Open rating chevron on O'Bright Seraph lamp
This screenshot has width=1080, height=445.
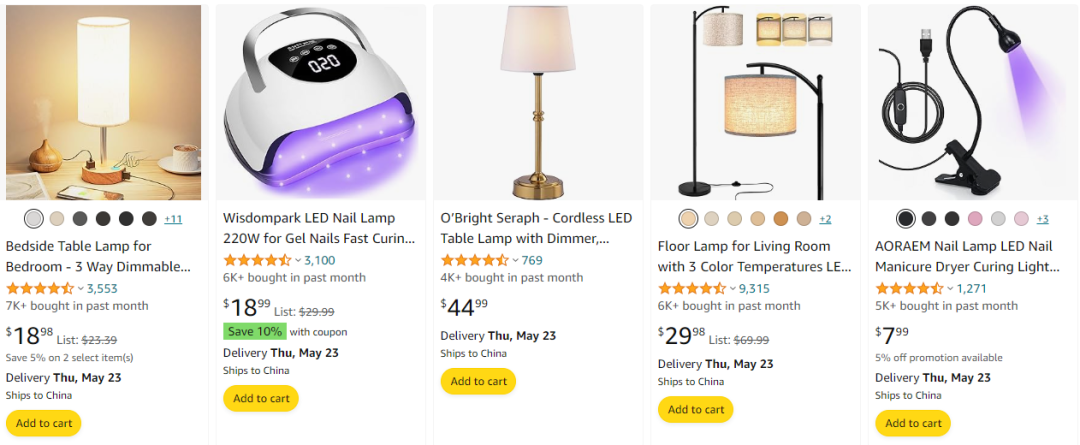[x=515, y=260]
